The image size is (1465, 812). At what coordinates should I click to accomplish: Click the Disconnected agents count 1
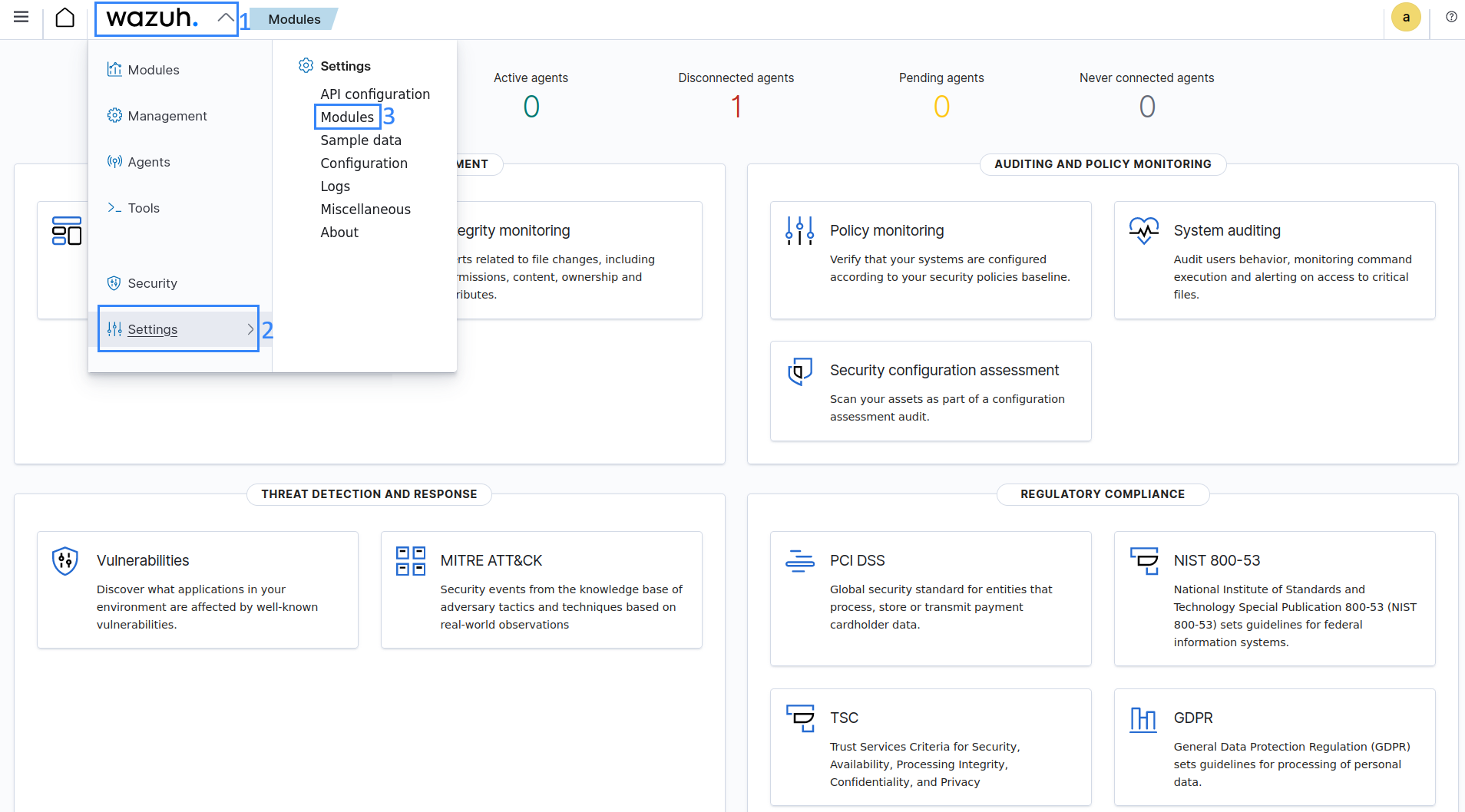tap(736, 107)
